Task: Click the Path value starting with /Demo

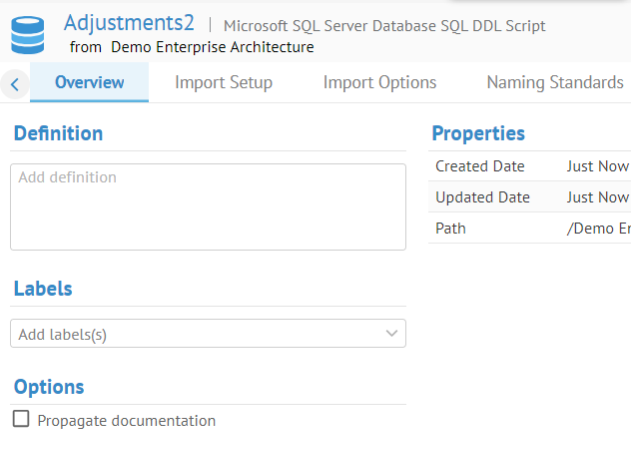Action: (598, 228)
